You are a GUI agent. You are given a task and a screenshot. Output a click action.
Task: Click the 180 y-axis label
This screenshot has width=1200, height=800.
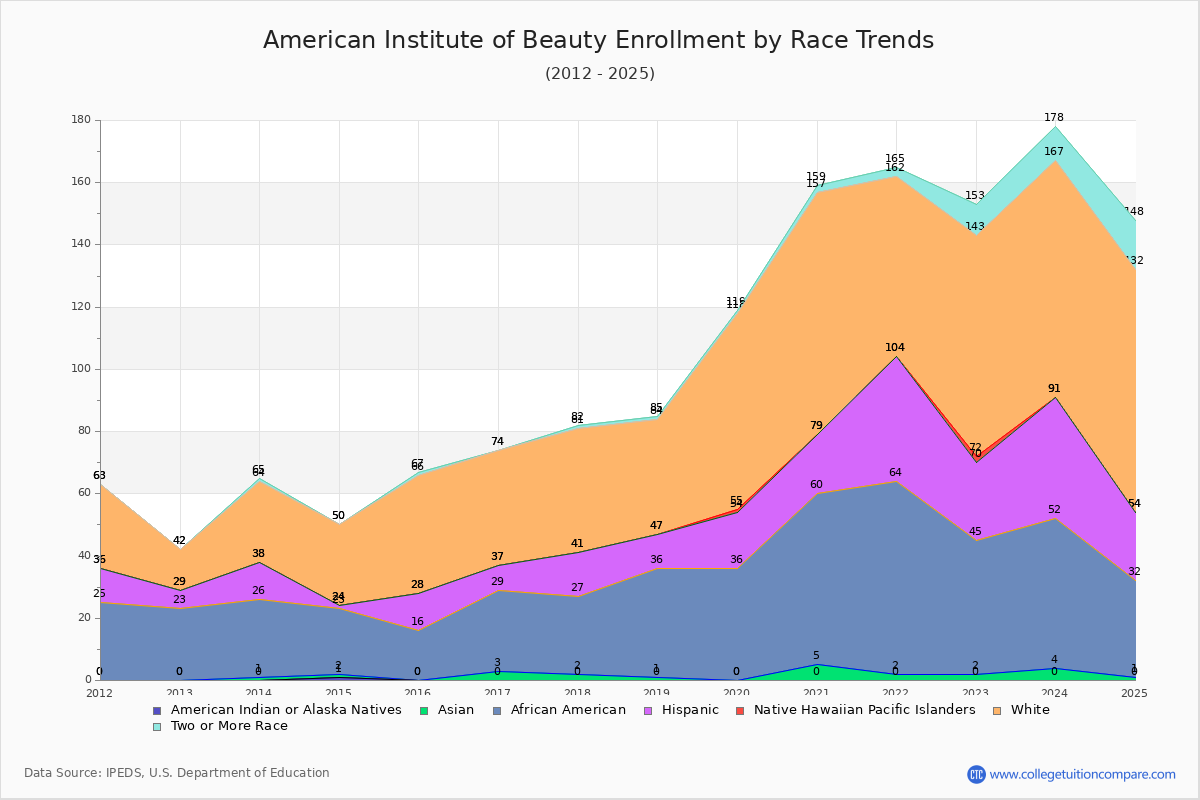[x=81, y=120]
